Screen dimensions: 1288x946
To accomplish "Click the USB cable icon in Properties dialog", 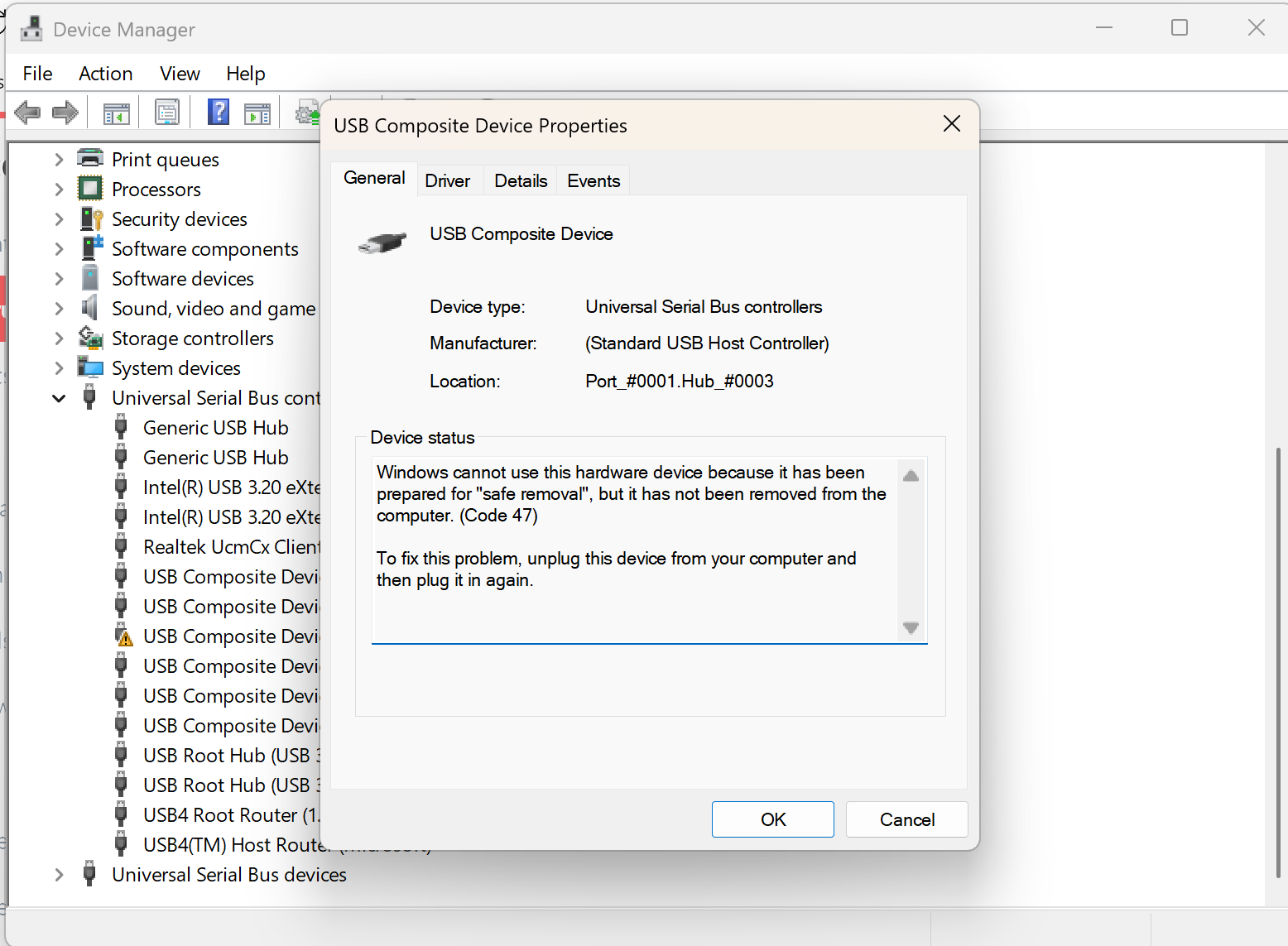I will [x=382, y=243].
